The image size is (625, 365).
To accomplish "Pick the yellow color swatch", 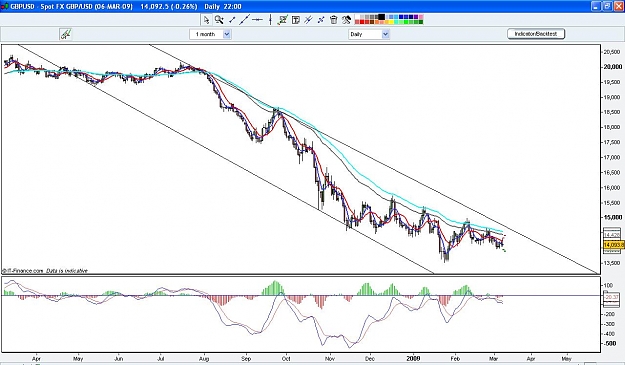I will point(391,22).
